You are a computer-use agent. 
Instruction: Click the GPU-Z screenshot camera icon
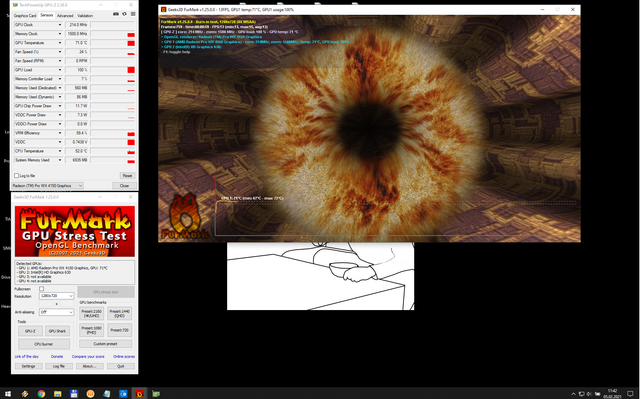(x=116, y=14)
